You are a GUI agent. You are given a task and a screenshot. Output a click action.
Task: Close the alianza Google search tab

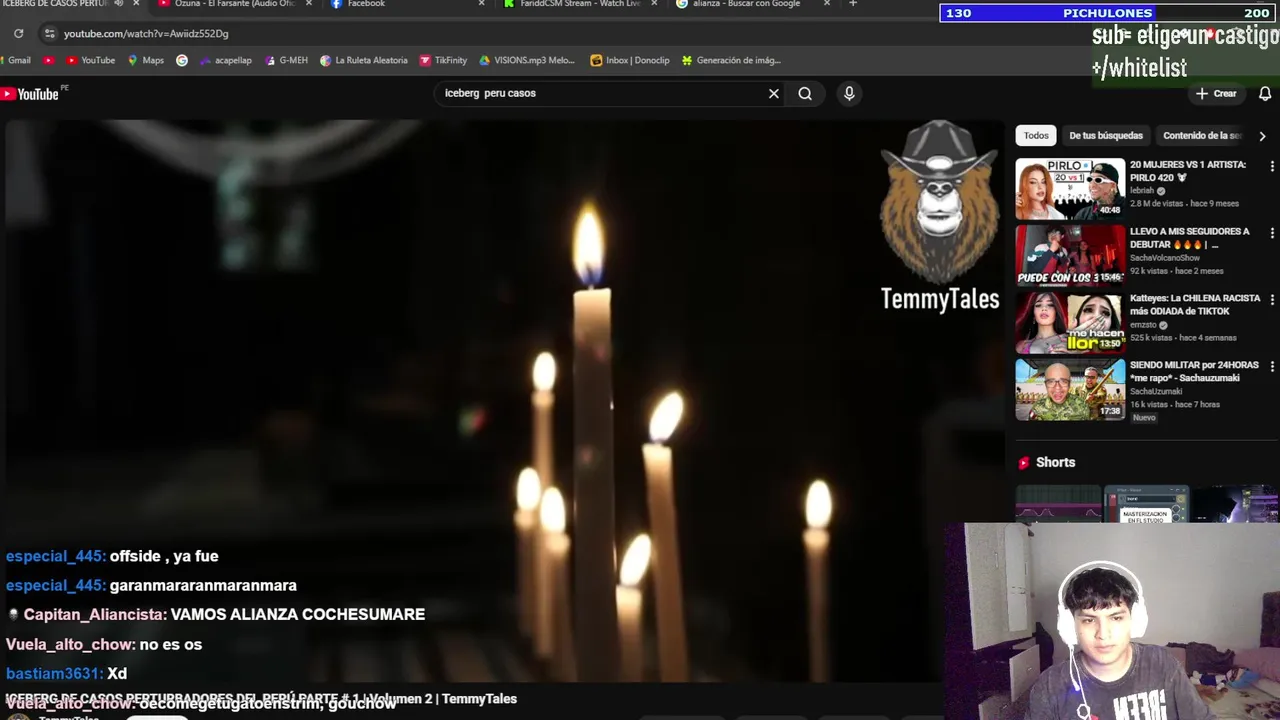[827, 4]
